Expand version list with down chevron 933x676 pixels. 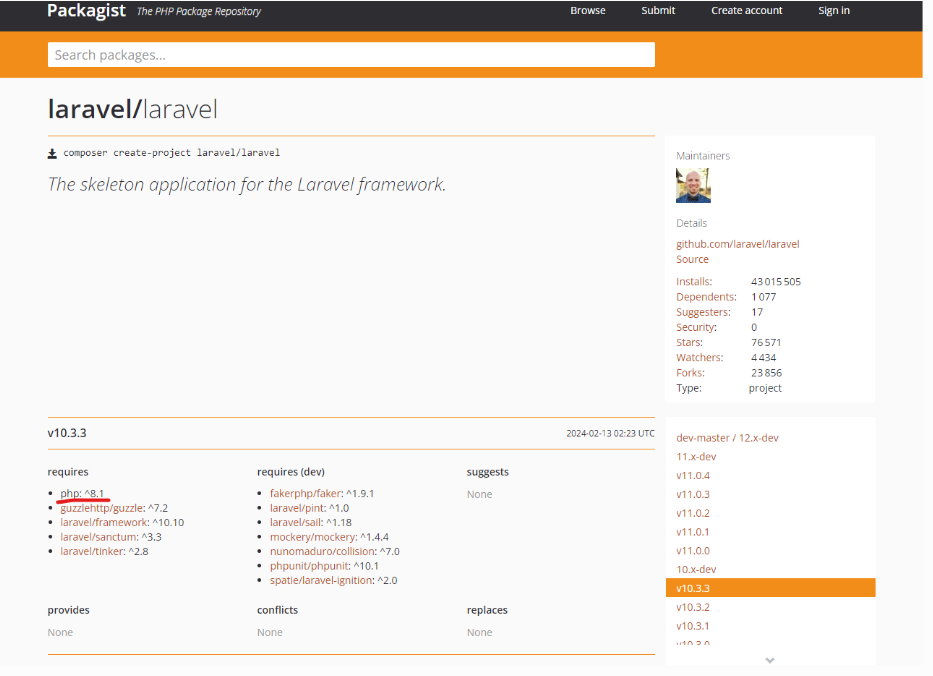(x=770, y=660)
